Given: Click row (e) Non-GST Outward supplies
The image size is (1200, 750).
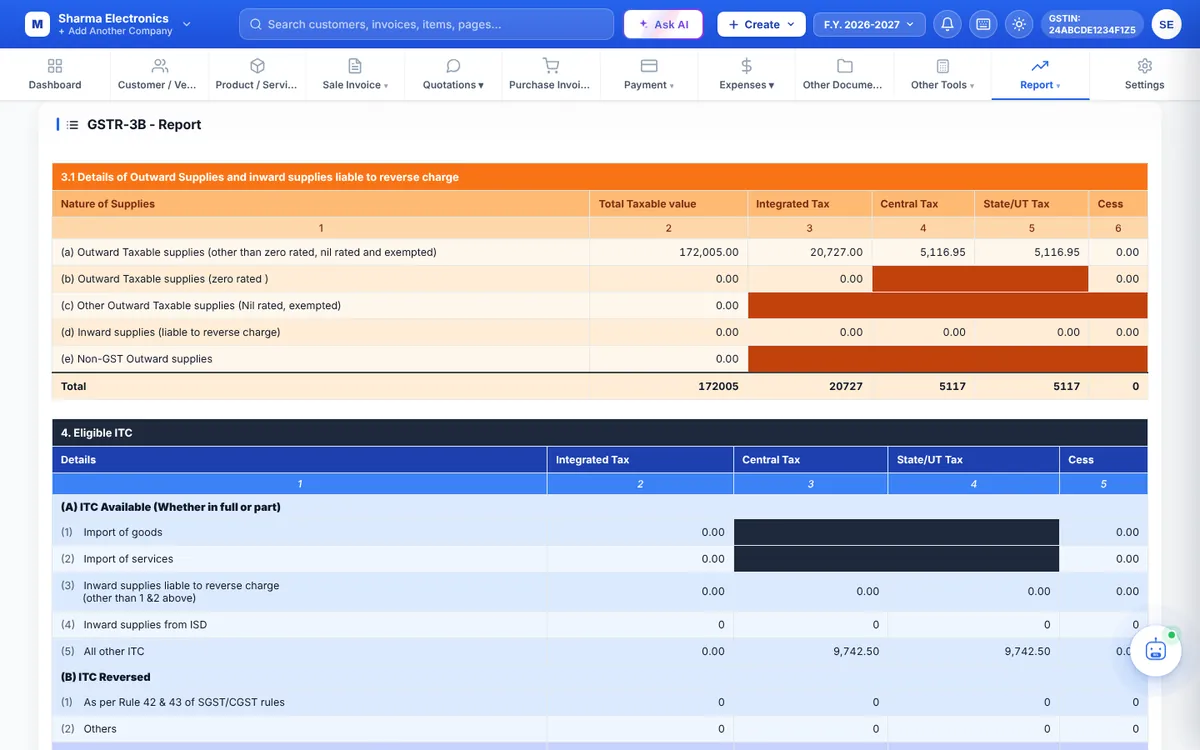Looking at the screenshot, I should [x=600, y=359].
